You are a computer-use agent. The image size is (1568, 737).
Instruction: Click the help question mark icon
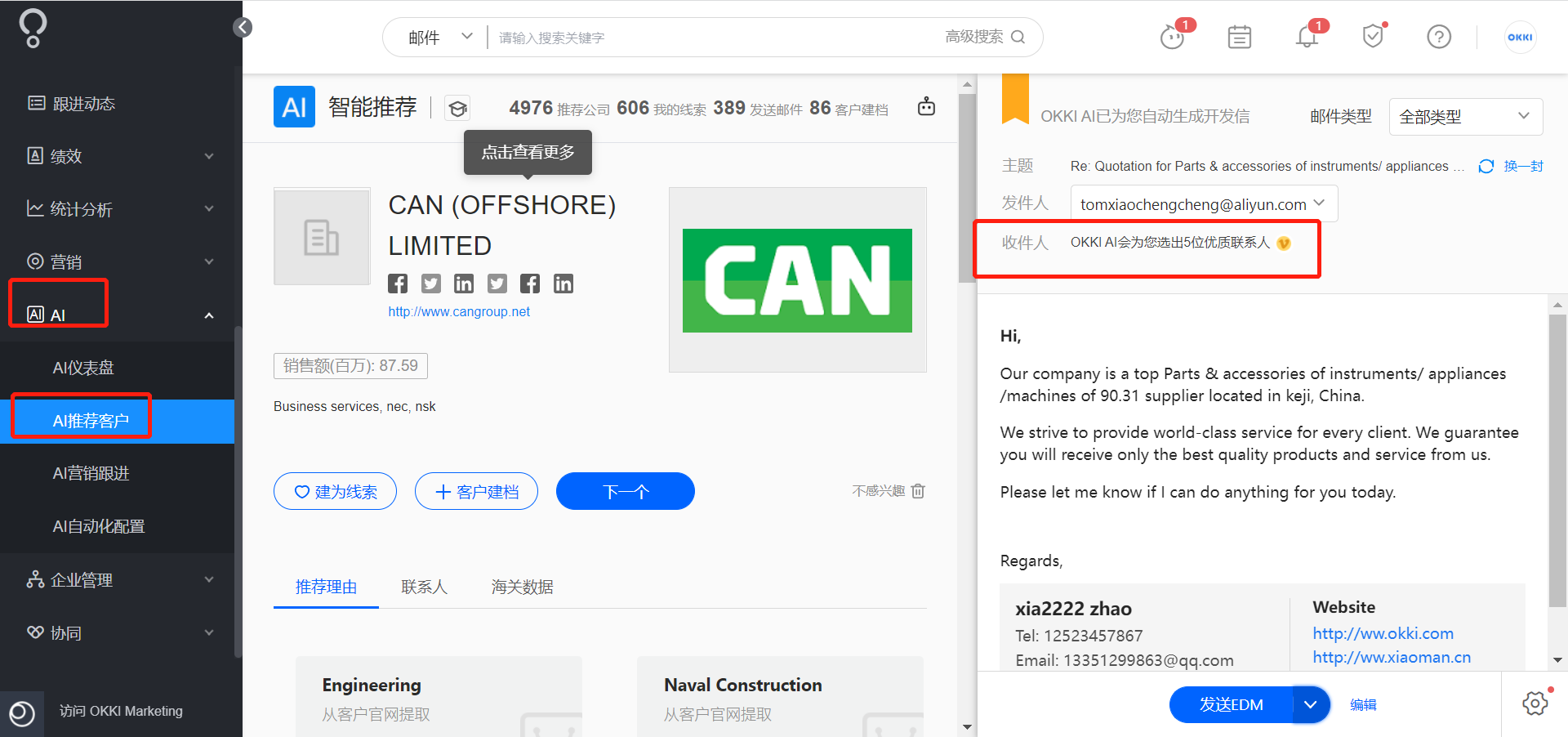coord(1439,37)
